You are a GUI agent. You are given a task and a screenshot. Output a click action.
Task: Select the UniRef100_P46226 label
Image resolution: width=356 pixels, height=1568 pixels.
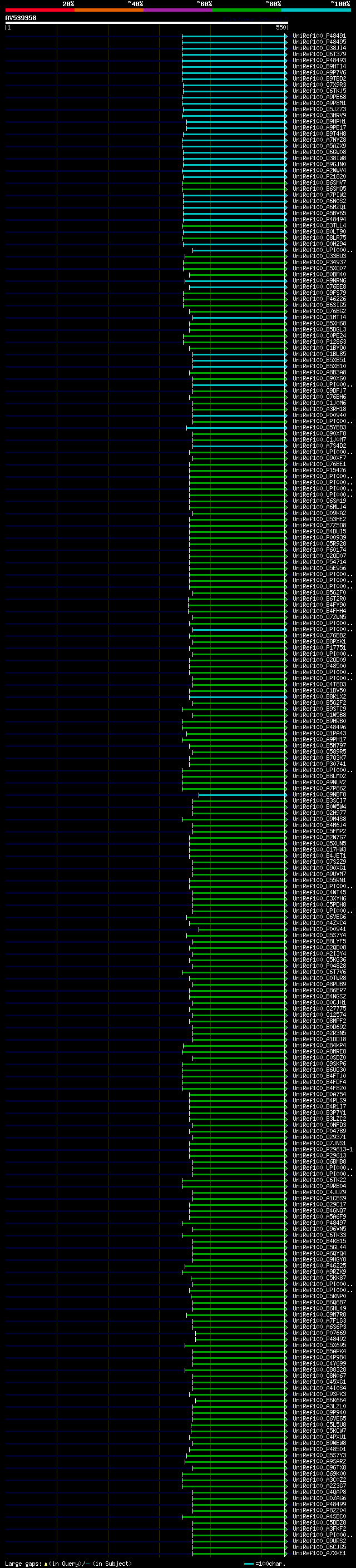tap(319, 299)
